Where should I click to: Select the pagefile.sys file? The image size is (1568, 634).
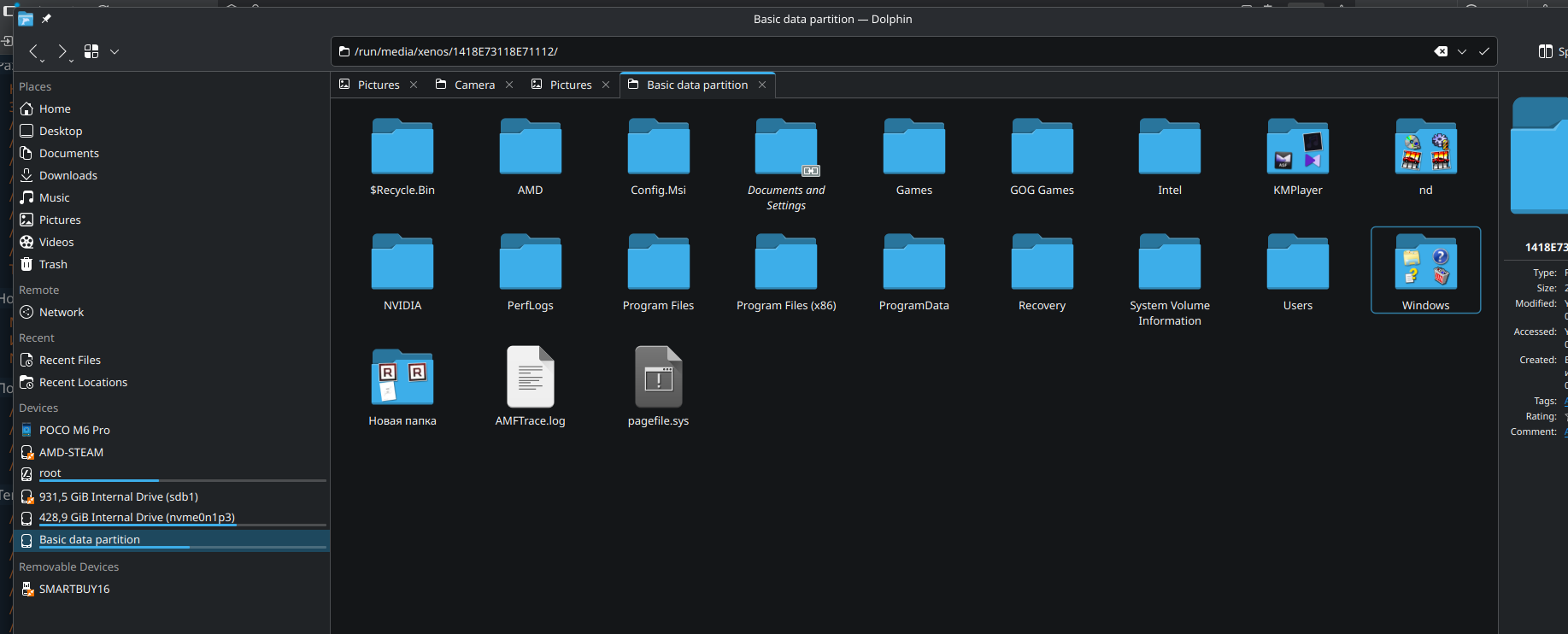click(658, 385)
